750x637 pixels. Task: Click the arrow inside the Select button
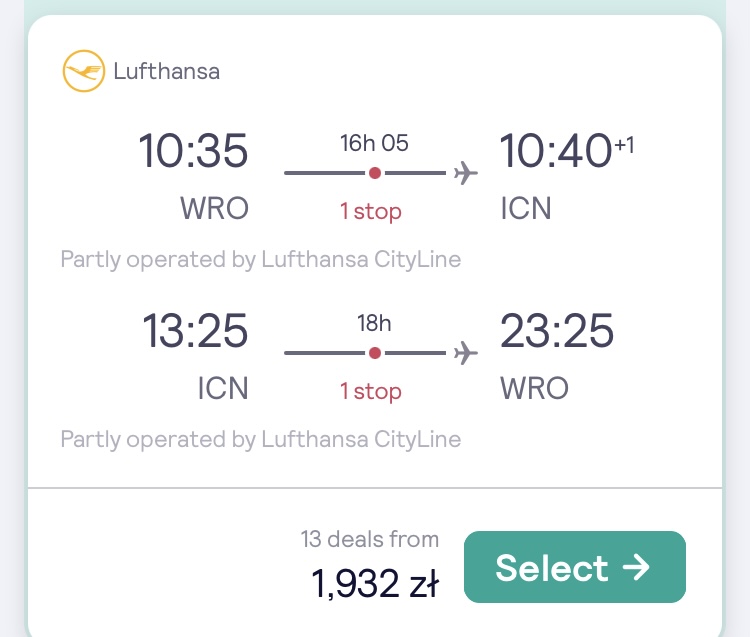pos(636,567)
